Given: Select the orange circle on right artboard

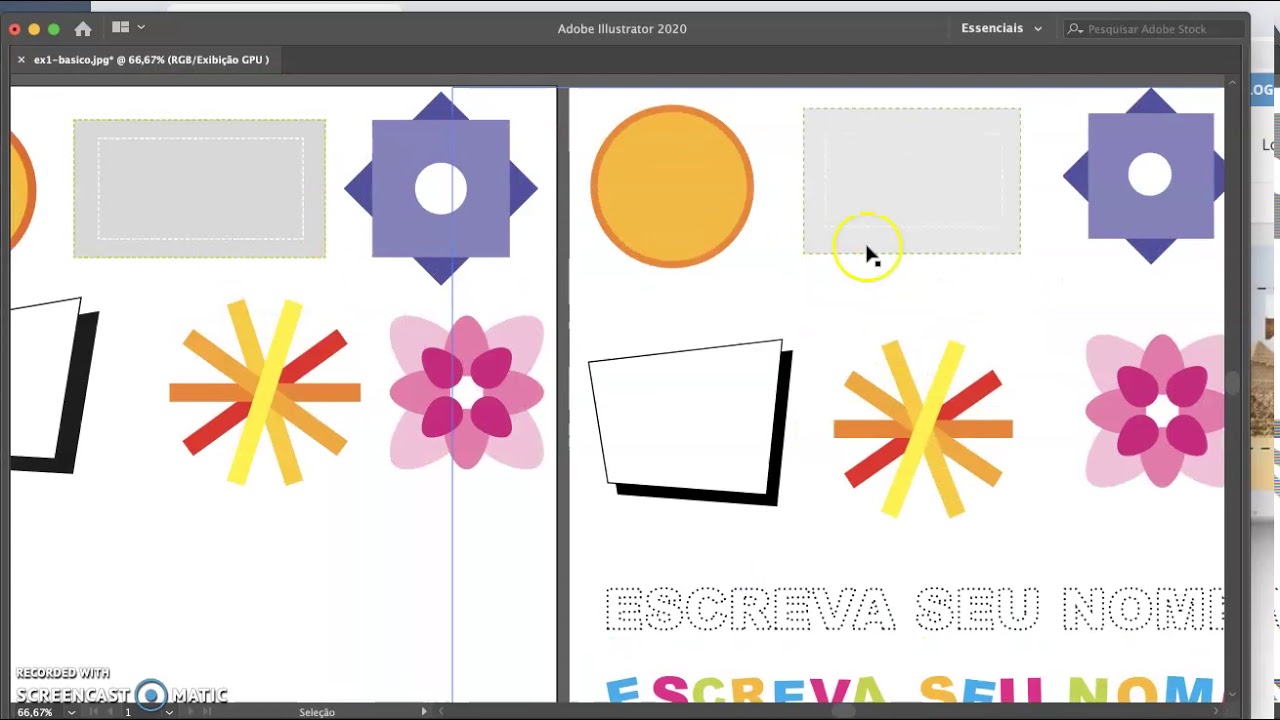Looking at the screenshot, I should pyautogui.click(x=672, y=186).
